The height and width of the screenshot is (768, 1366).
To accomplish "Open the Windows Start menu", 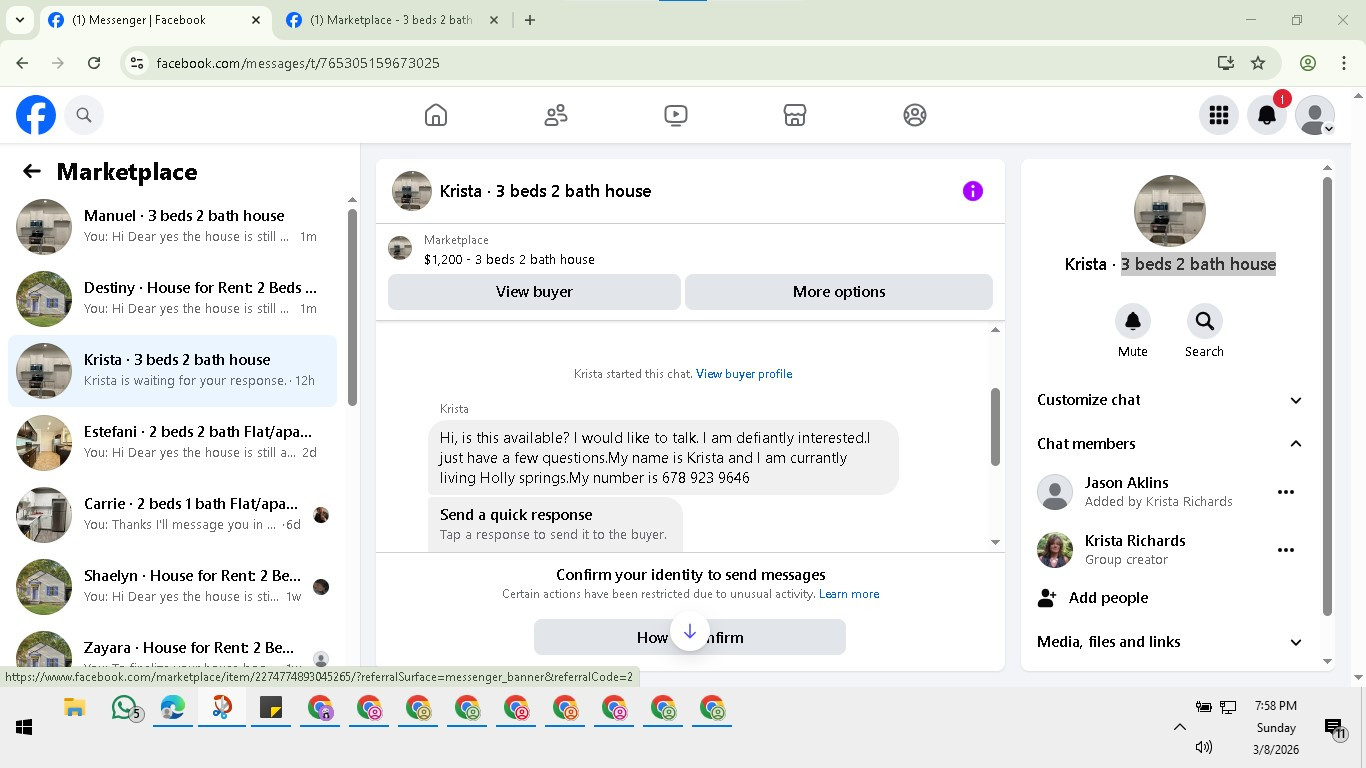I will 24,727.
